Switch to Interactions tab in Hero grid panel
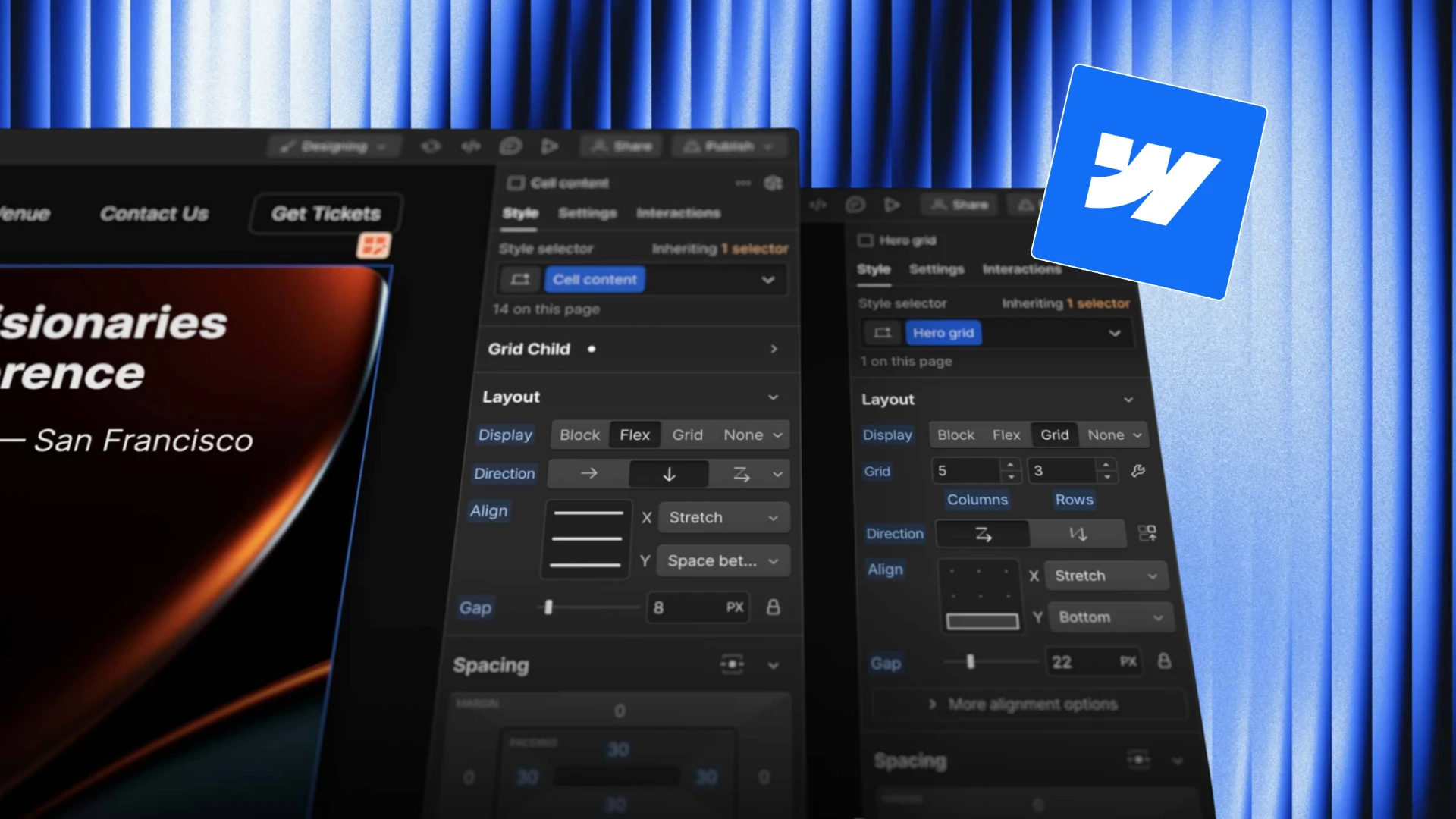The image size is (1456, 819). (1022, 269)
